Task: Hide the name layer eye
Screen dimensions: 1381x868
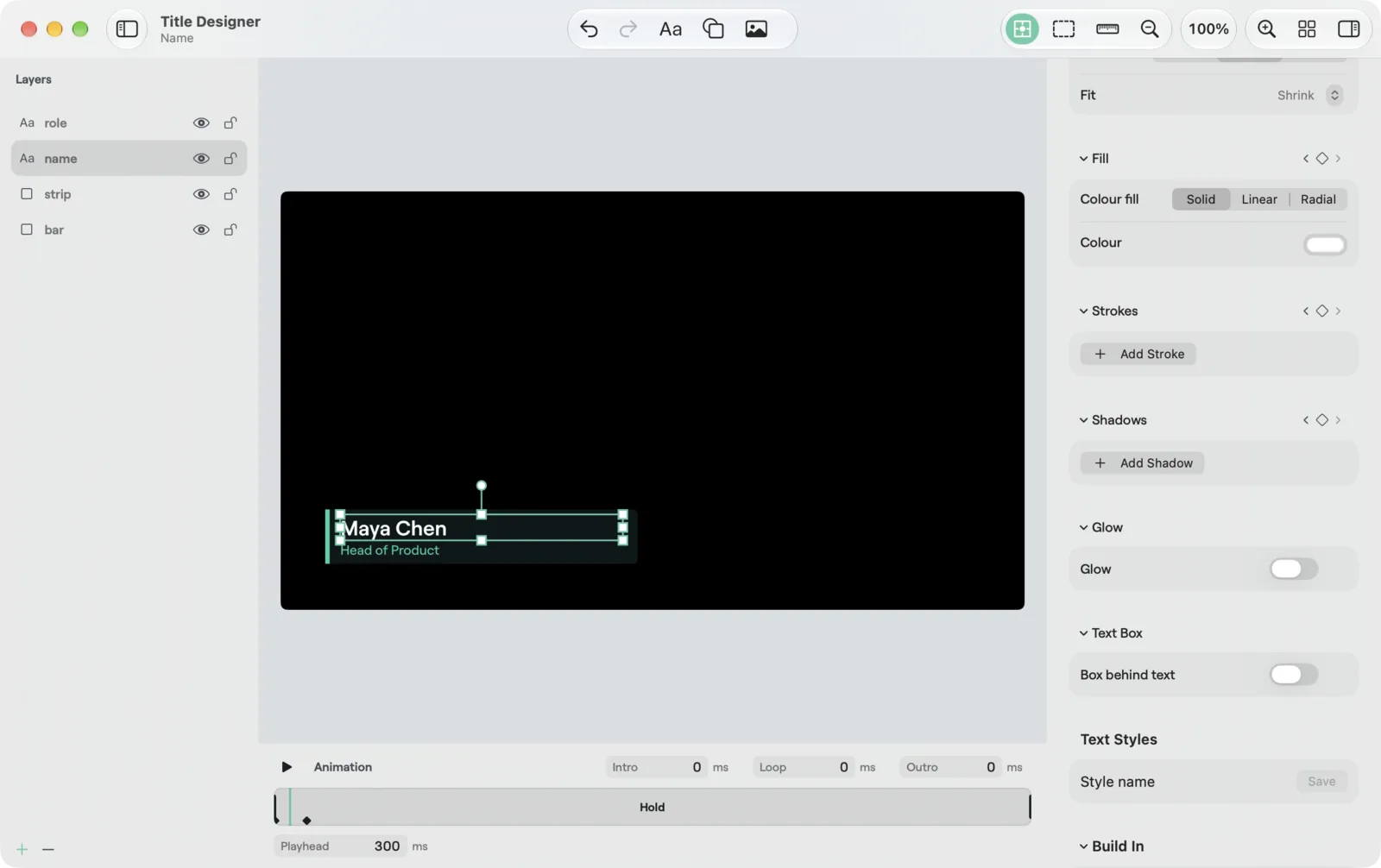Action: (201, 159)
